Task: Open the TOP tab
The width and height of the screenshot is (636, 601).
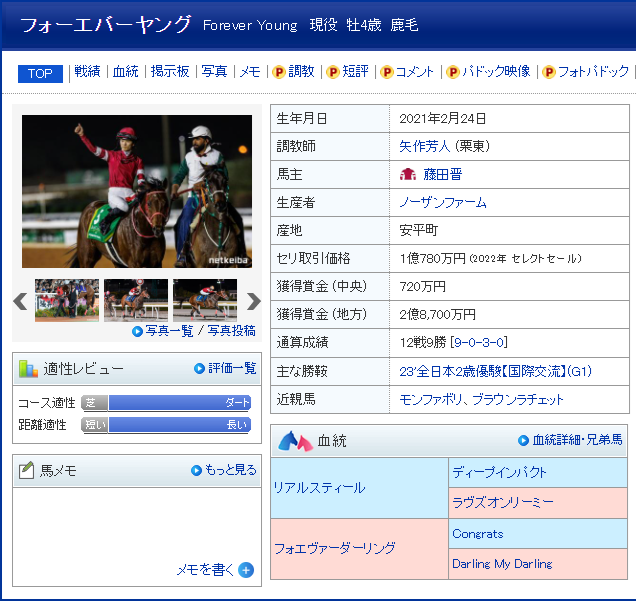Action: point(40,73)
